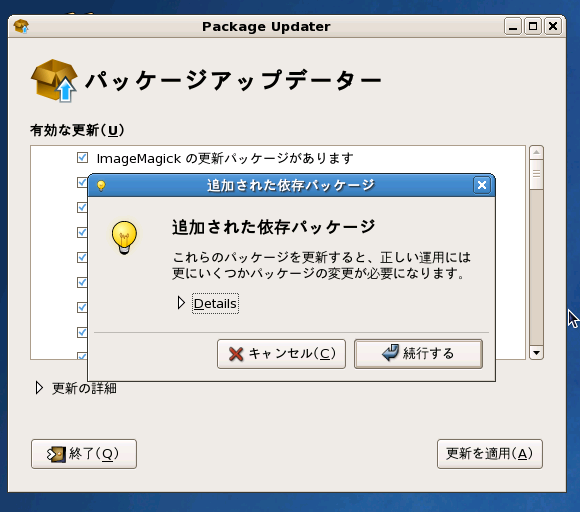Click the exit door icon on 終了 button
Viewport: 580px width, 512px height.
click(56, 454)
